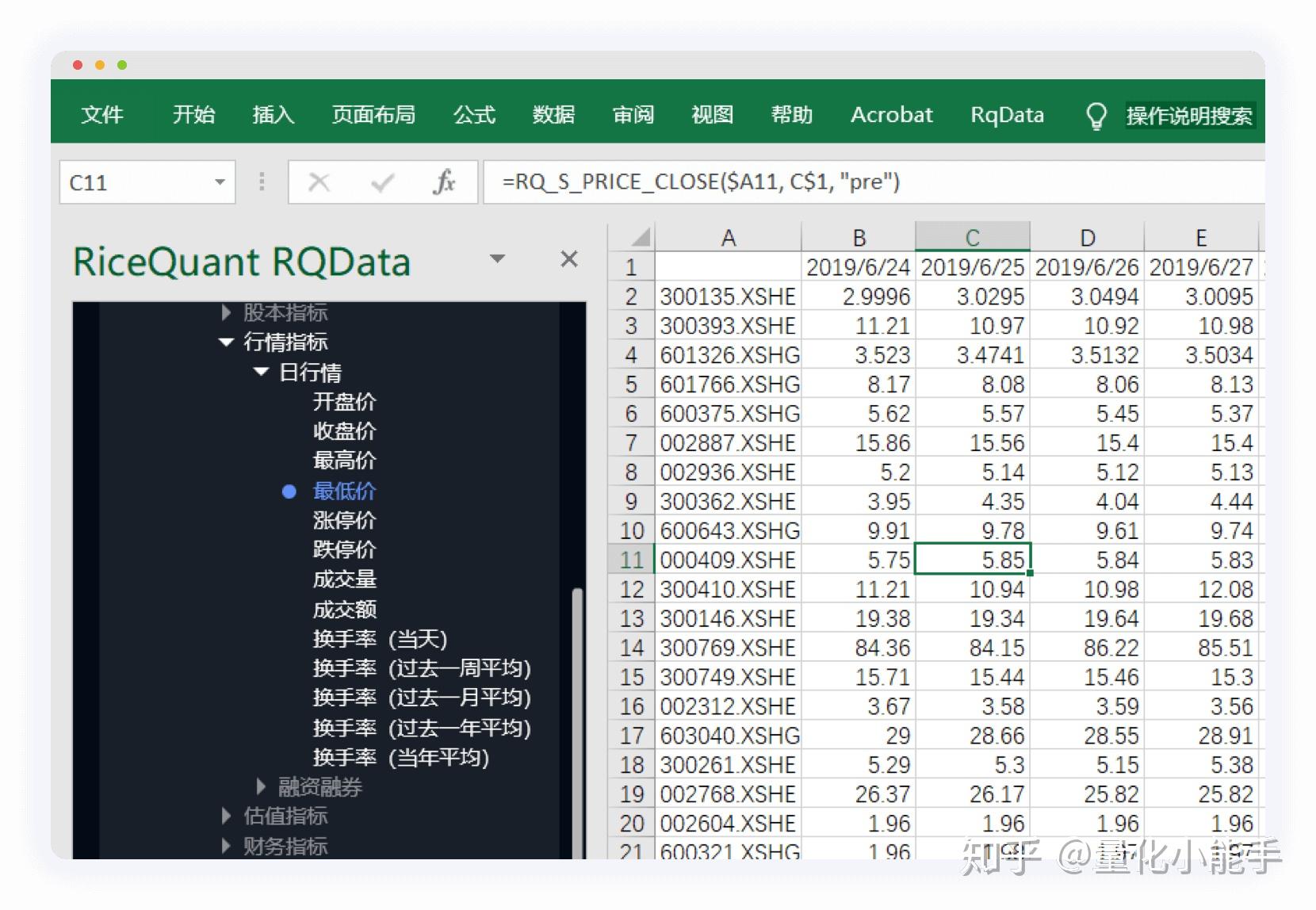The height and width of the screenshot is (910, 1316).
Task: Open the 数据 ribbon tab
Action: (x=554, y=115)
